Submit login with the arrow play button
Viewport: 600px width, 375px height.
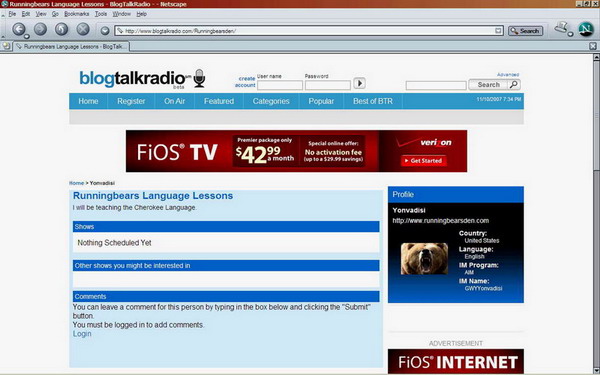(x=359, y=83)
